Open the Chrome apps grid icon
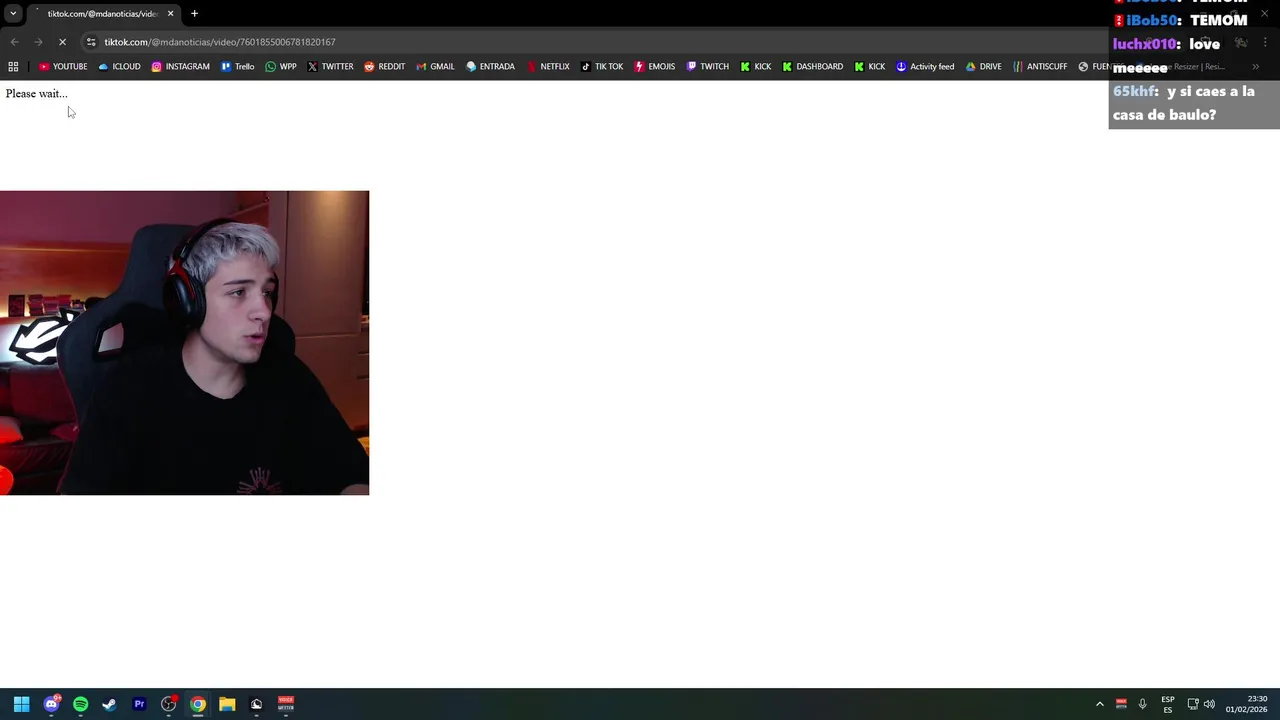The width and height of the screenshot is (1280, 720). coord(13,67)
